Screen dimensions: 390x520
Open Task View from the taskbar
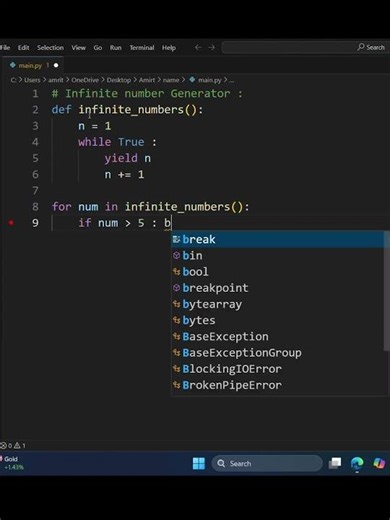tap(335, 463)
